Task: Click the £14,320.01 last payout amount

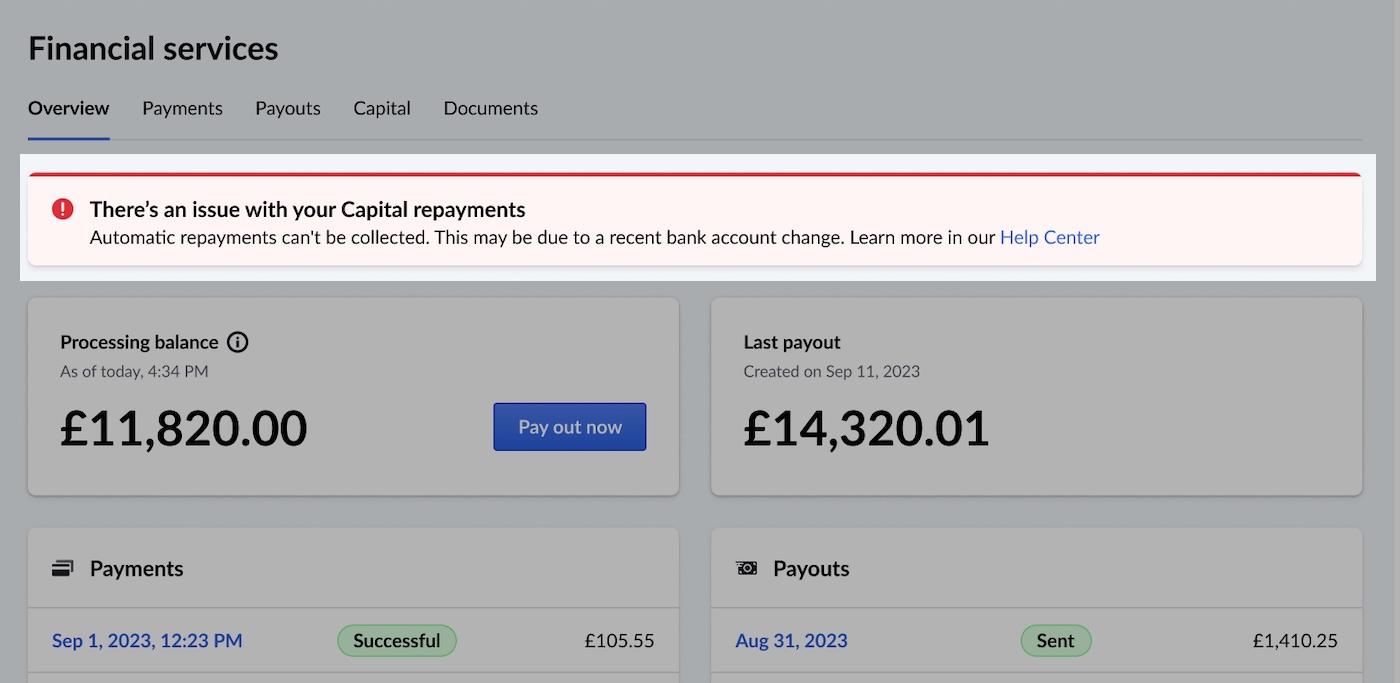Action: [x=864, y=428]
